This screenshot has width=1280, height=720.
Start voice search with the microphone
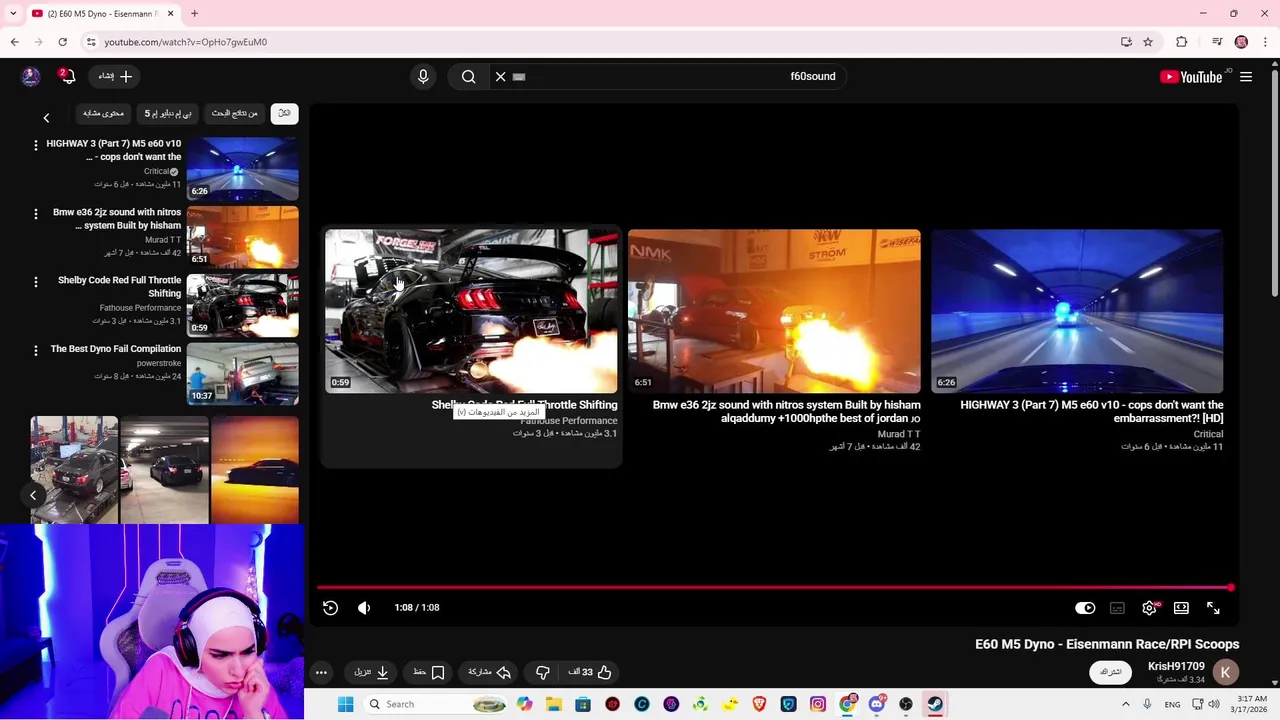point(423,76)
